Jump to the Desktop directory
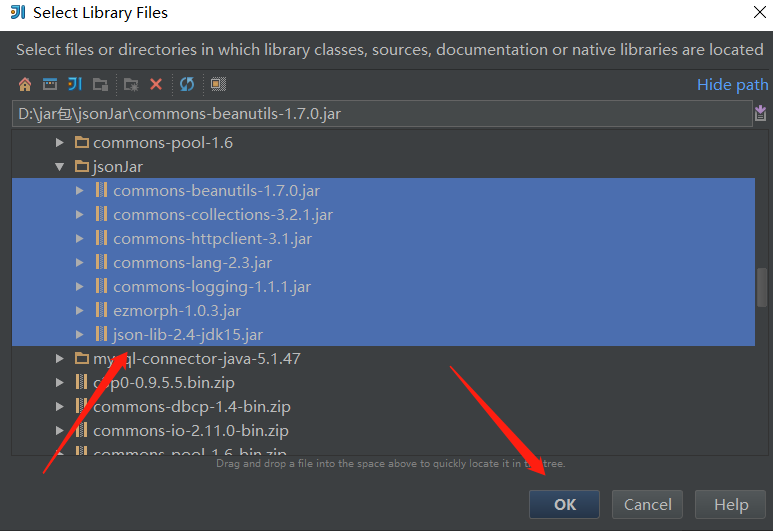 click(49, 85)
